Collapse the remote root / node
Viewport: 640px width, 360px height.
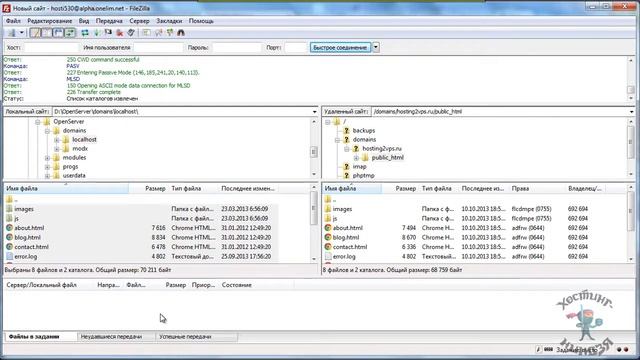[x=327, y=122]
